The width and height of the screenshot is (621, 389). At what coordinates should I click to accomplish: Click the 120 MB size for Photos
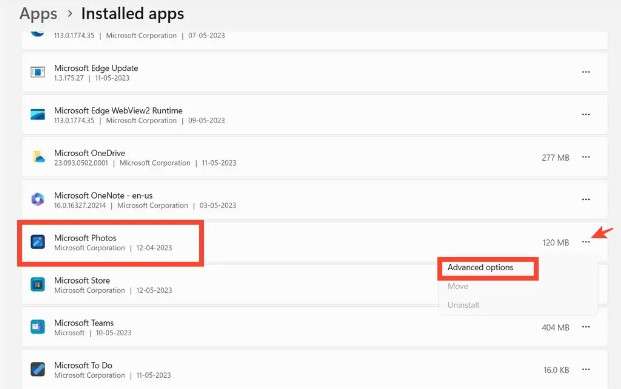(x=556, y=242)
